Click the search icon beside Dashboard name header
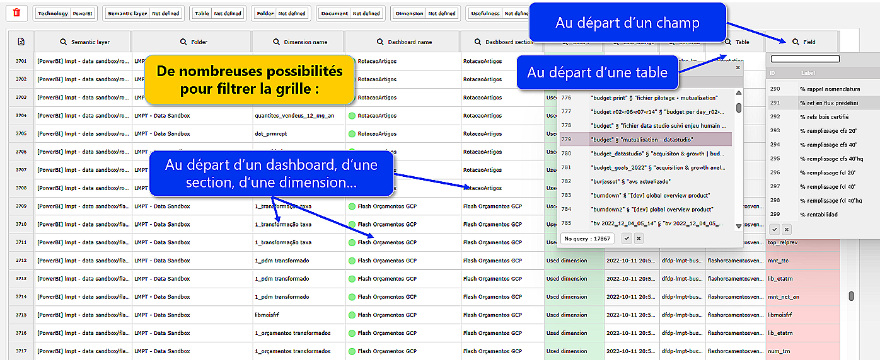This screenshot has height=360, width=880. pyautogui.click(x=379, y=42)
